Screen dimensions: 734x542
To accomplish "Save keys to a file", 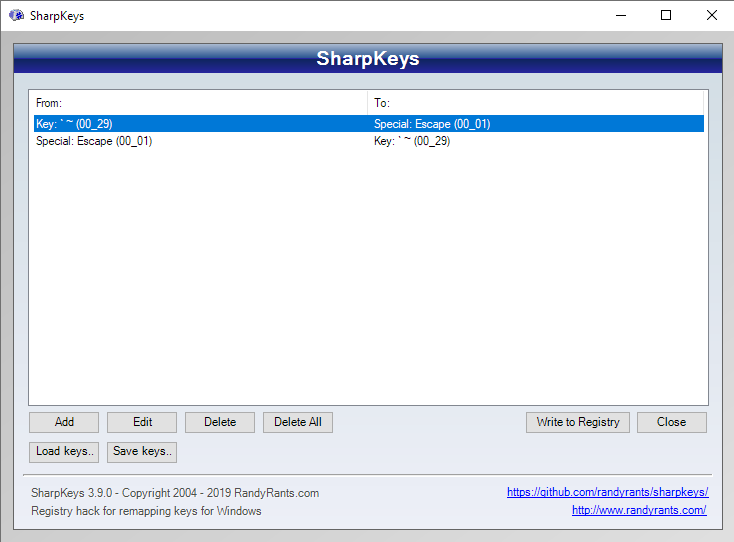I will (x=142, y=452).
